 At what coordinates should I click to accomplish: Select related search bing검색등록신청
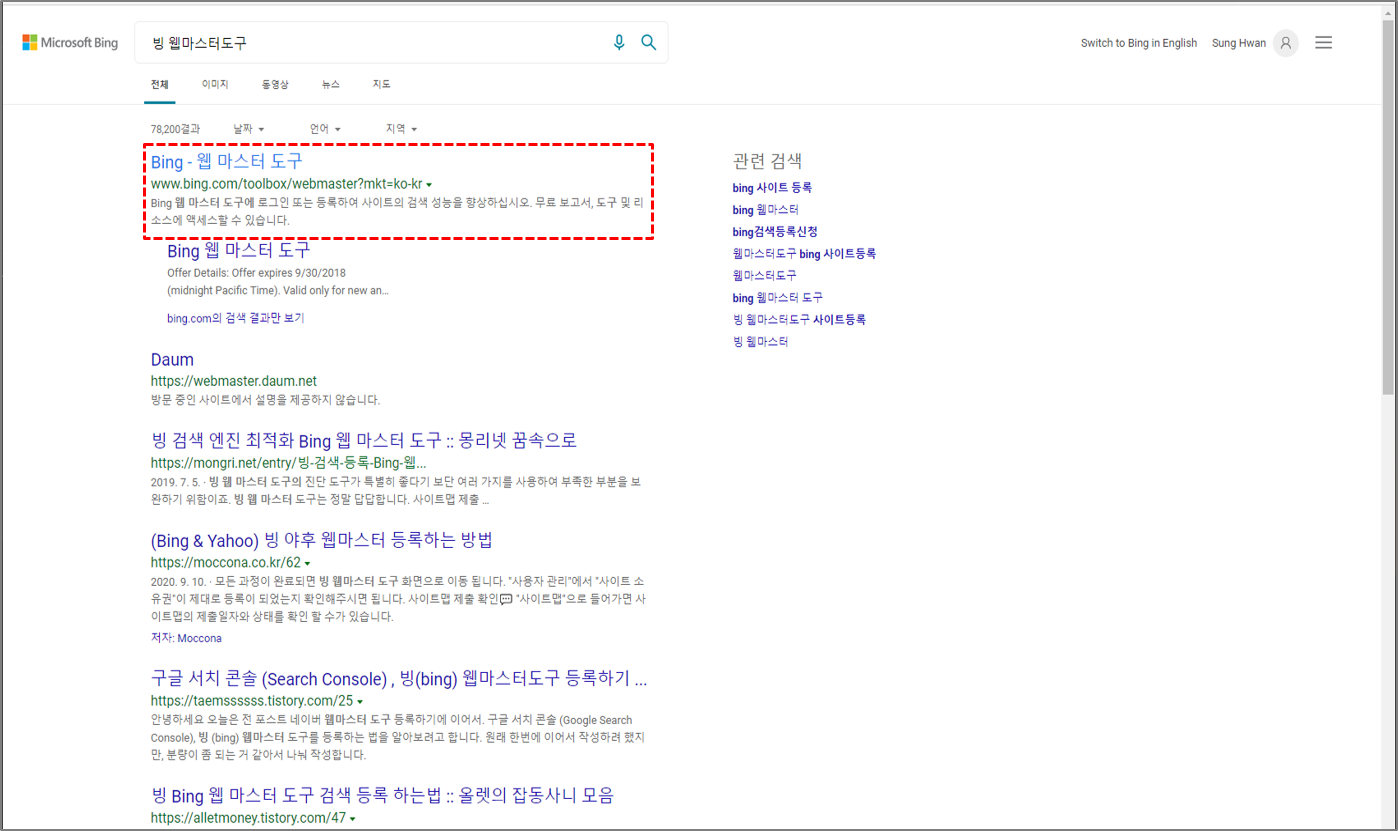775,232
